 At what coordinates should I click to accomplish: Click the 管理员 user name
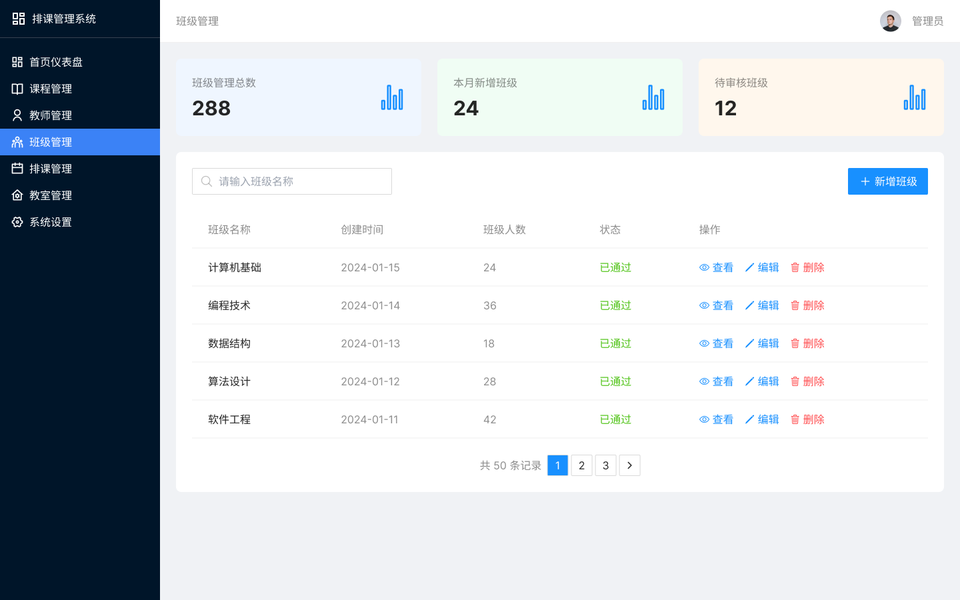click(928, 21)
